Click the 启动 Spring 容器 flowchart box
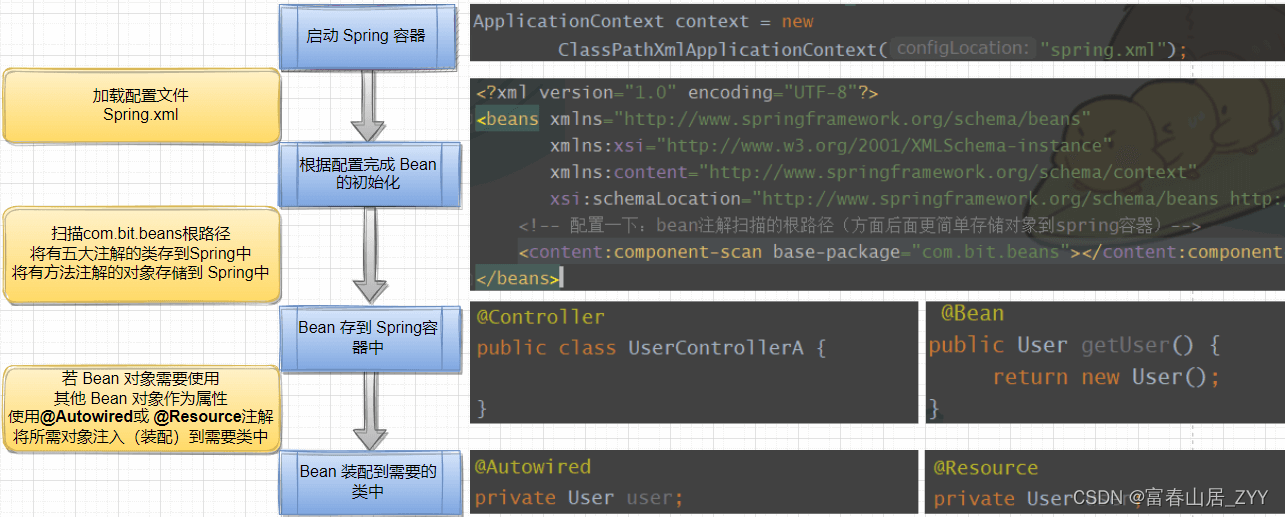The image size is (1285, 517). tap(366, 37)
